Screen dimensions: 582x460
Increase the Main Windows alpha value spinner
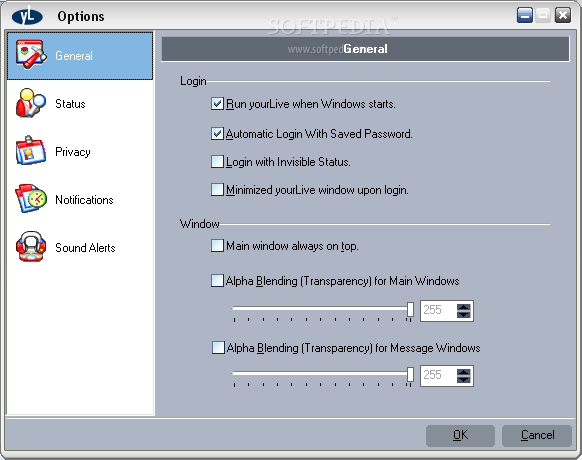[x=464, y=307]
